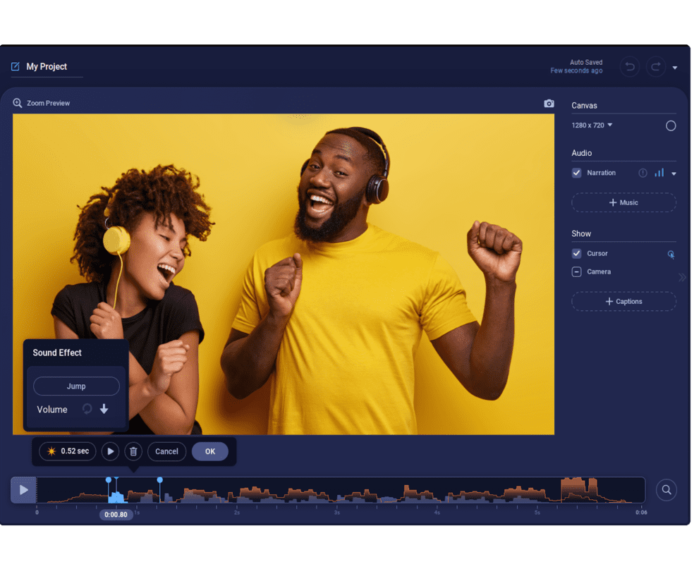The image size is (694, 569).
Task: Play the timeline with the main play button
Action: coord(23,490)
